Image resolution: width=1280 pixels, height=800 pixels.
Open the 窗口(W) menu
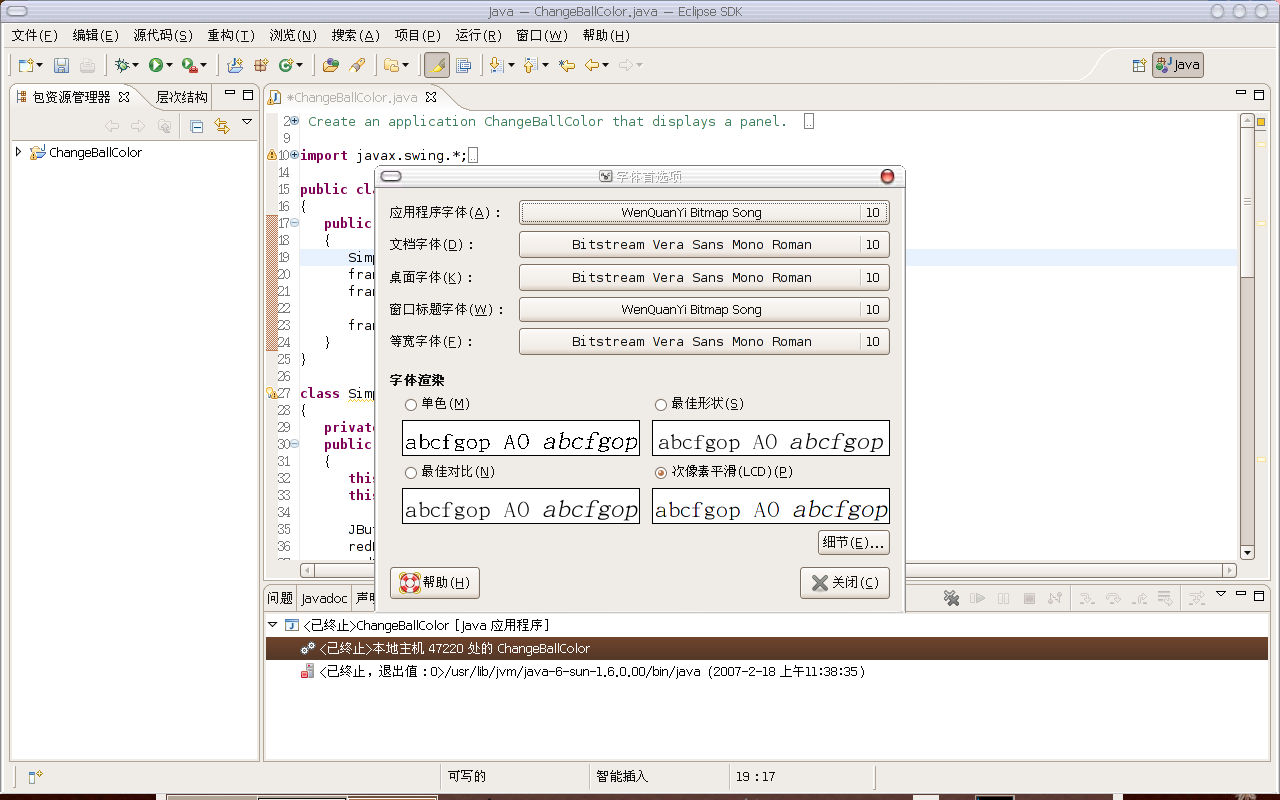click(542, 35)
